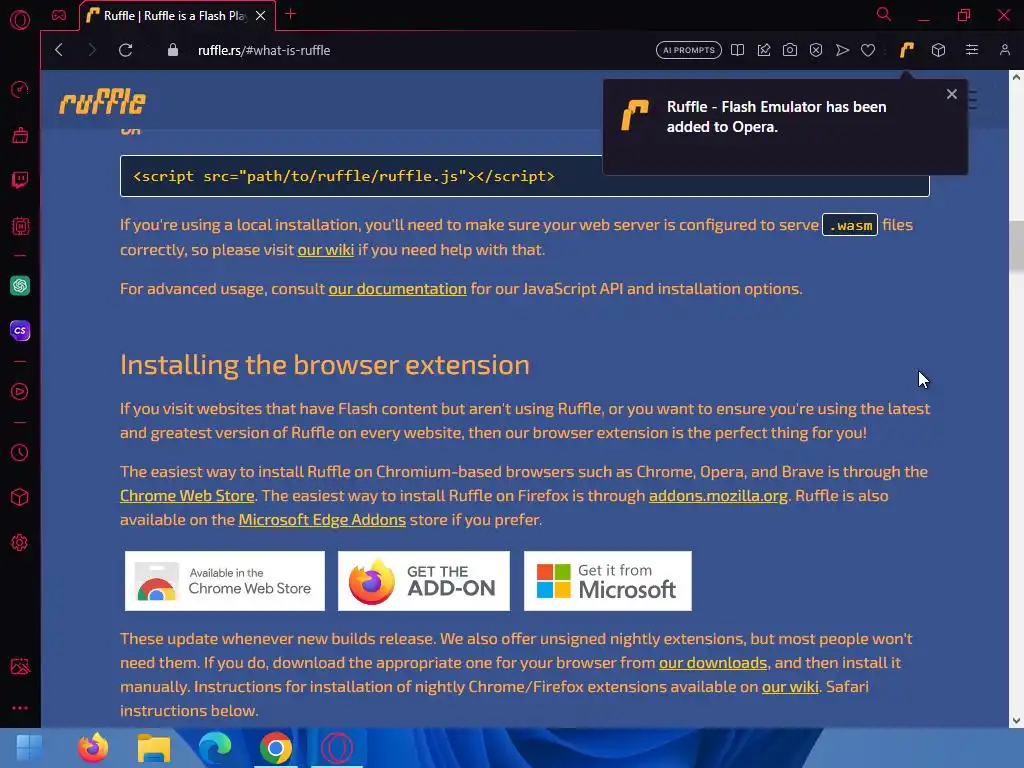
Task: Follow the Chrome Web Store text link
Action: (x=187, y=496)
